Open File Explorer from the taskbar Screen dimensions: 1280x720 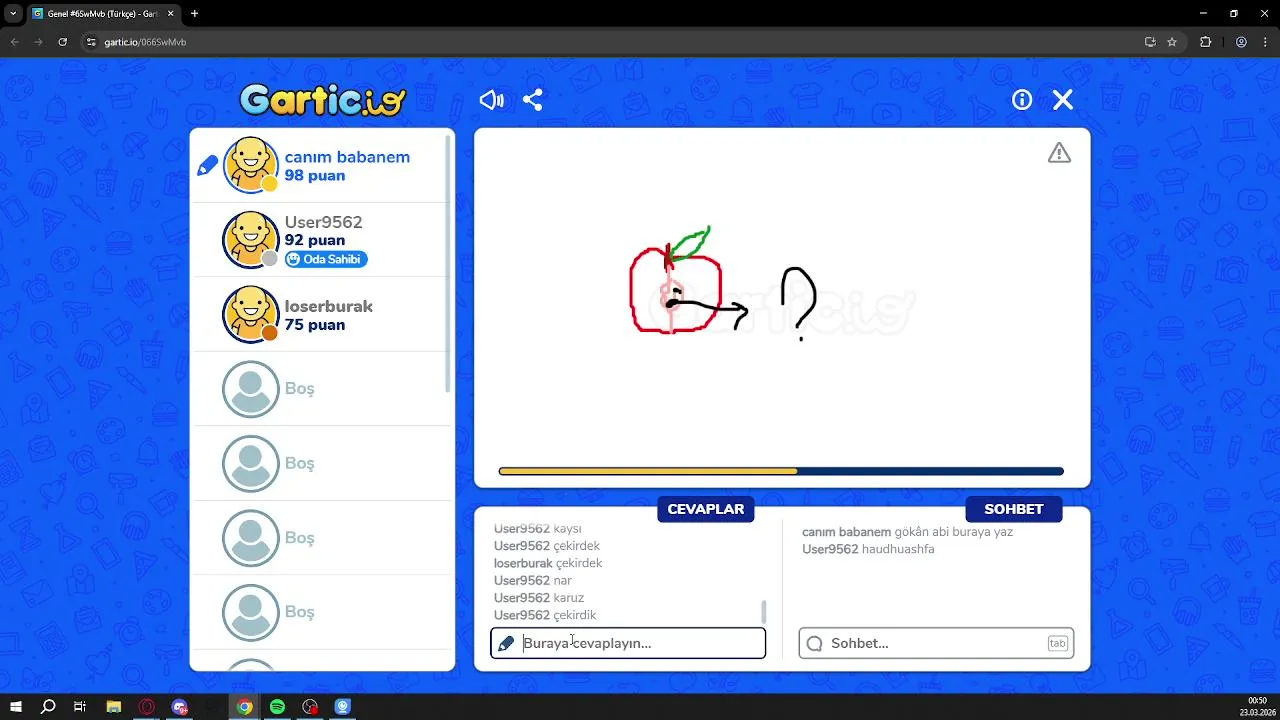click(x=113, y=707)
